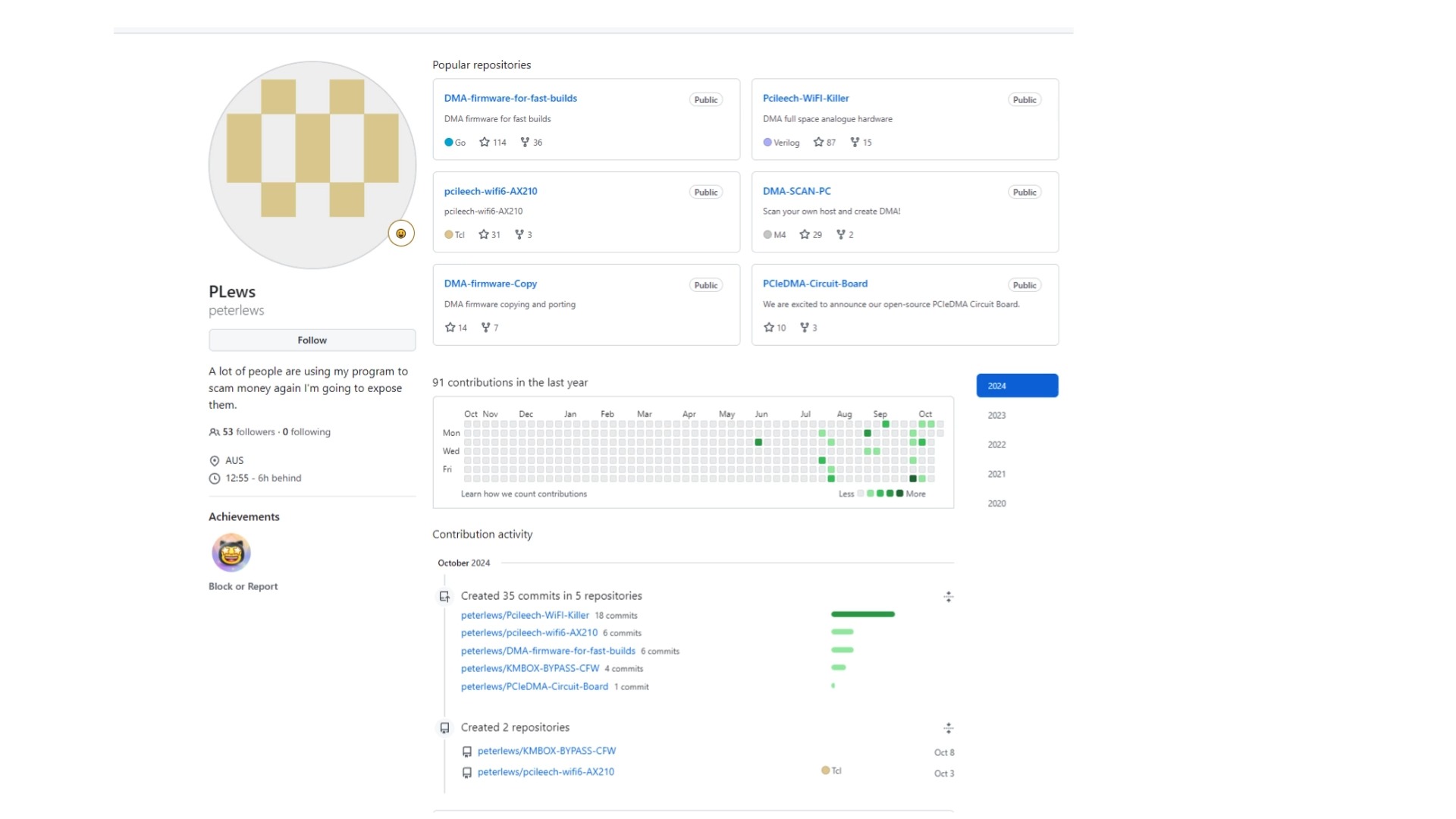The width and height of the screenshot is (1456, 819).
Task: Open peterlews/Pcileech-WiFi-Killer commit activity link
Action: point(525,616)
